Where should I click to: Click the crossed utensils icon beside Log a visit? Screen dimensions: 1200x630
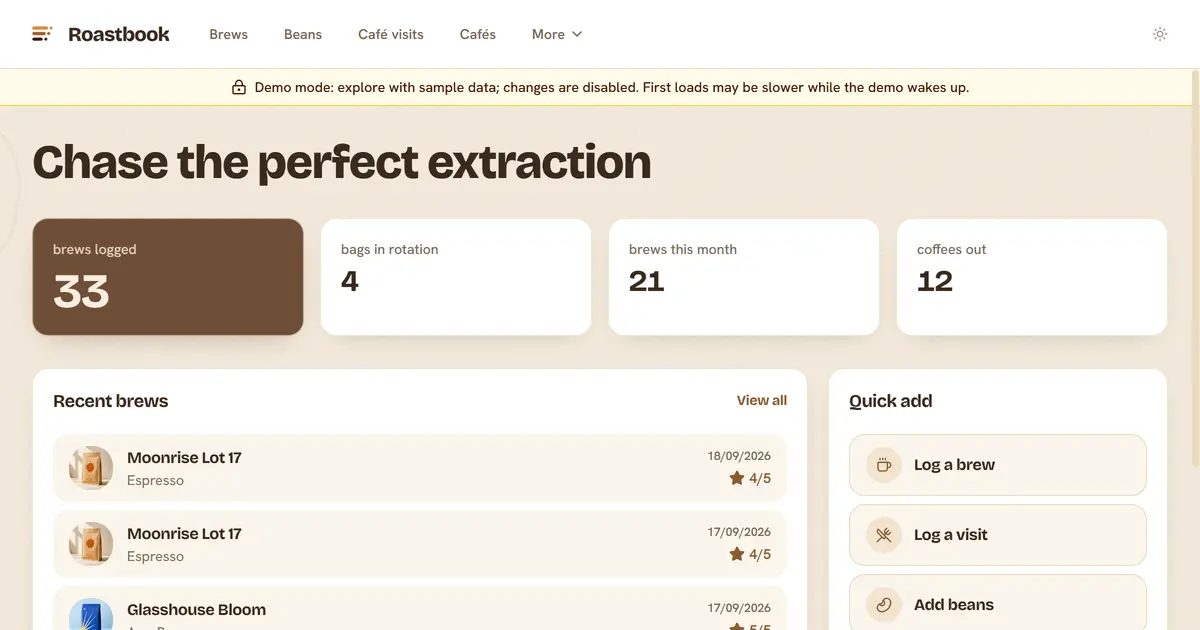click(884, 535)
